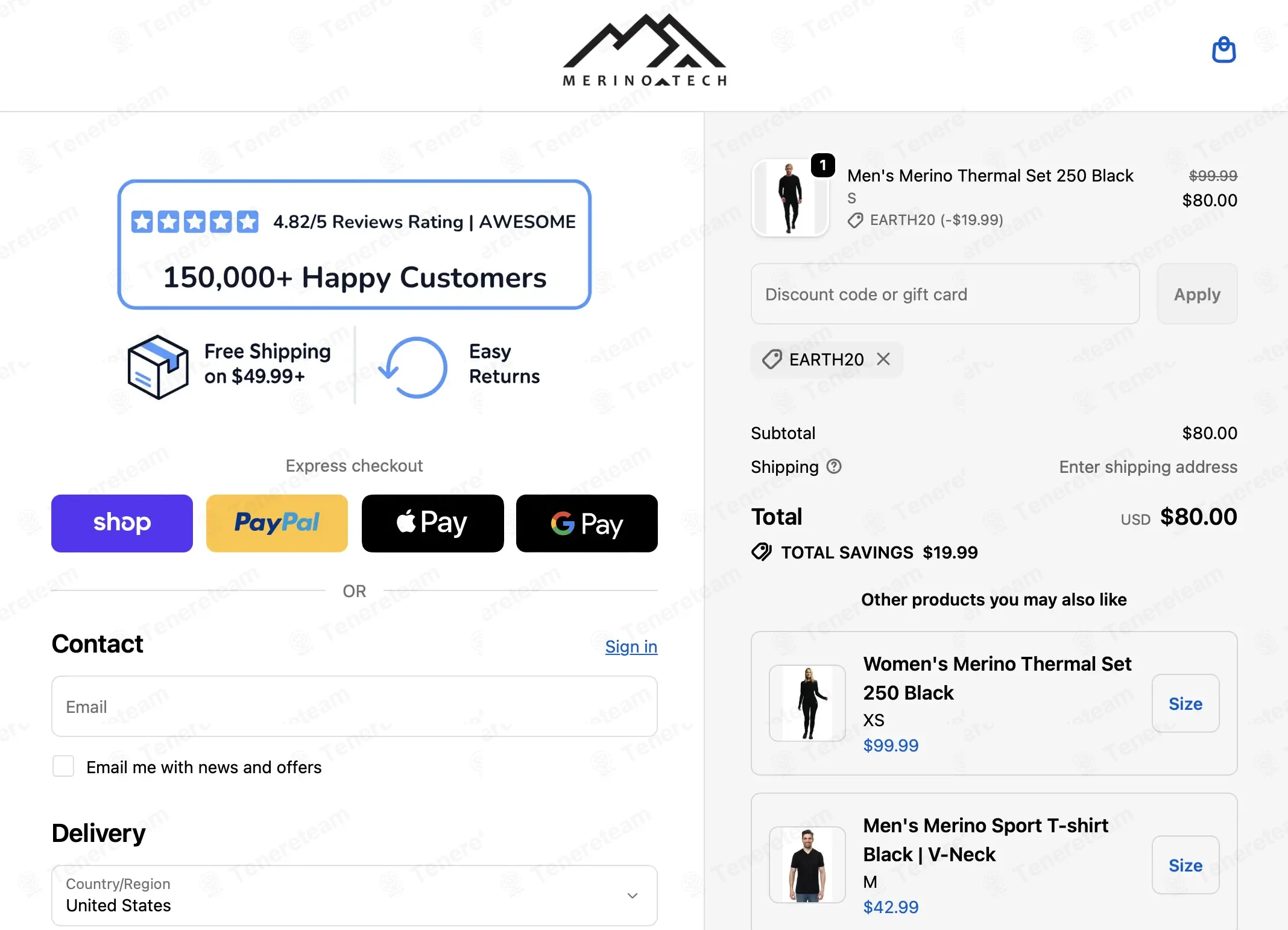Open the Country/Region dropdown
Viewport: 1288px width, 930px height.
[x=355, y=896]
